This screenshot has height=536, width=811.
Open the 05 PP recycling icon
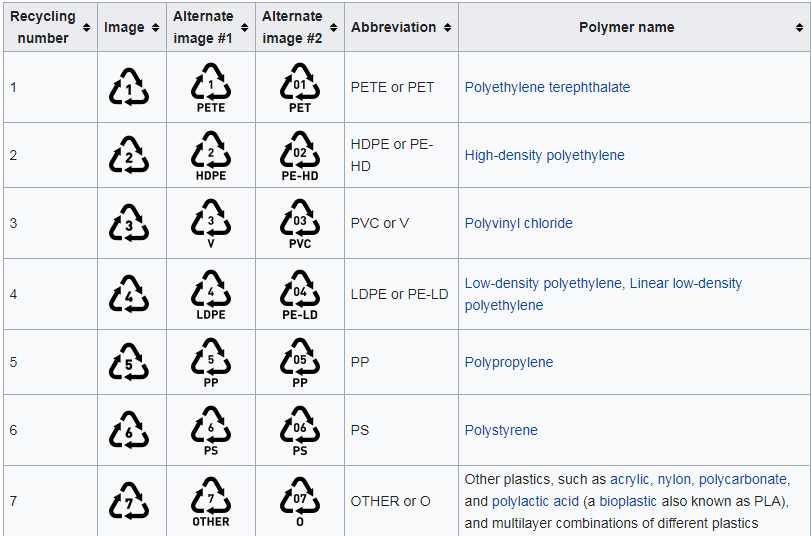coord(300,362)
